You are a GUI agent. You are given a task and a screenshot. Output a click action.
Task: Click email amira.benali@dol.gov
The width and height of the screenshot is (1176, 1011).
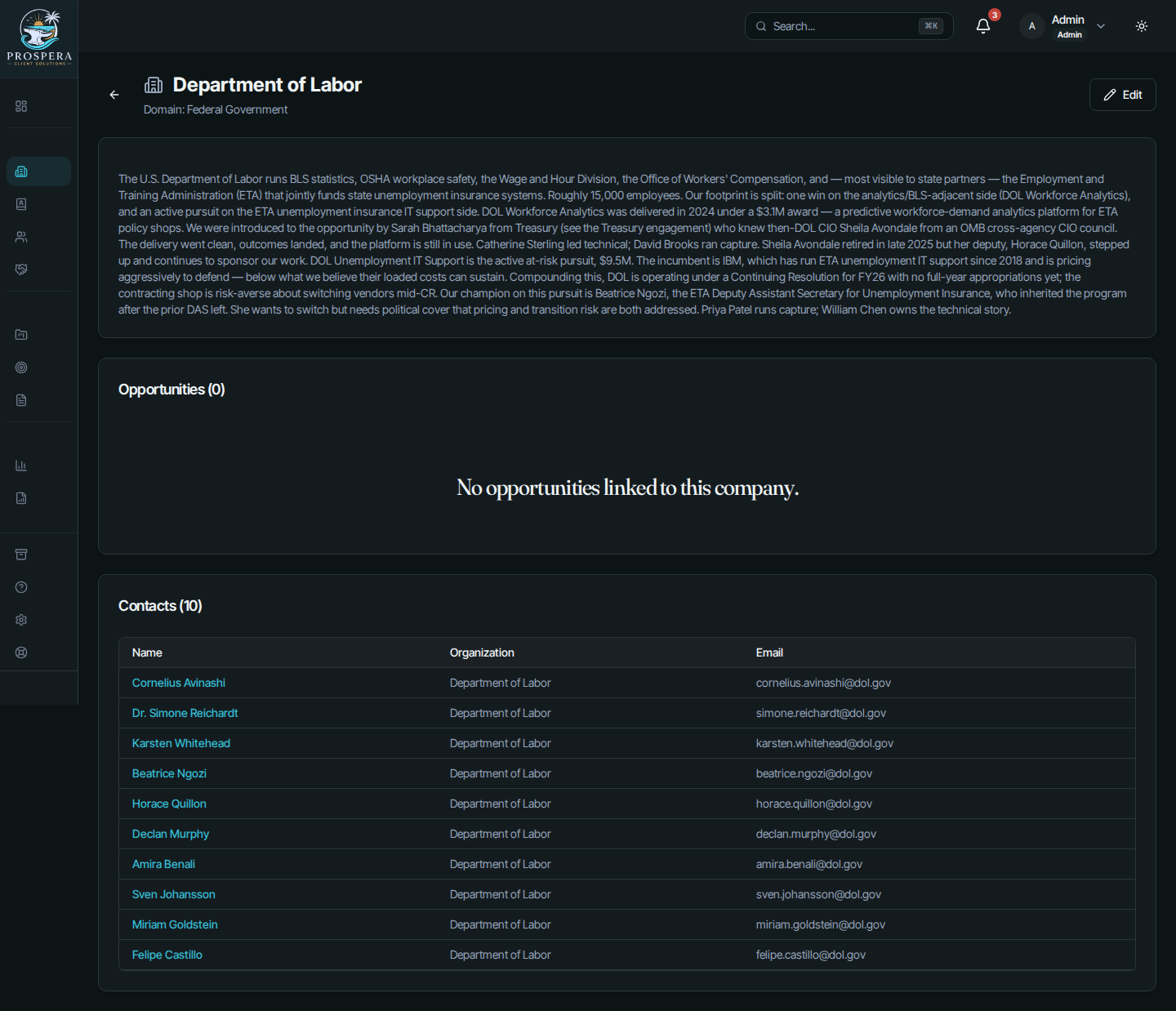coord(809,864)
